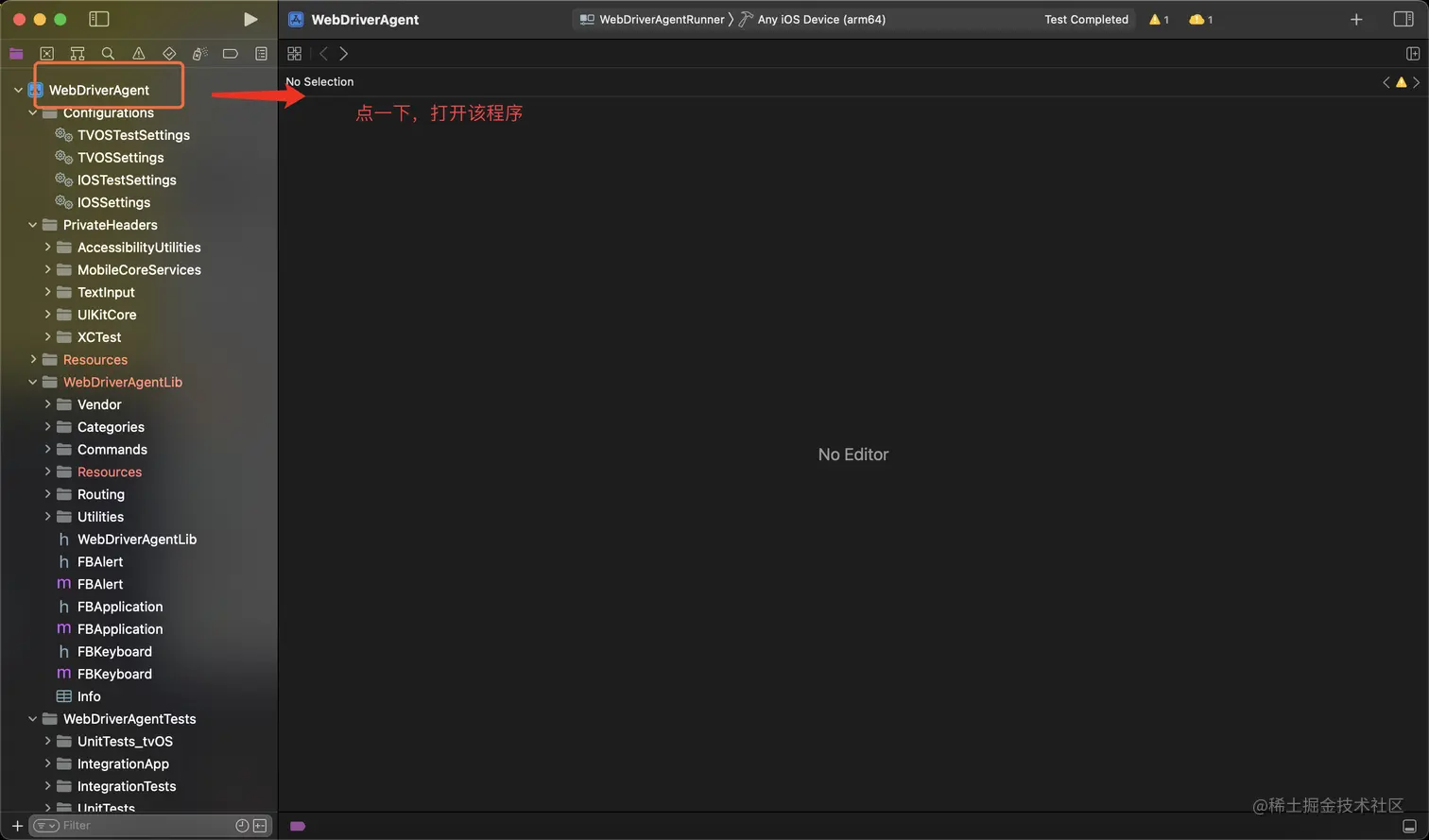Collapse the WebDriverAgent project root chevron
The image size is (1429, 840).
click(x=18, y=90)
